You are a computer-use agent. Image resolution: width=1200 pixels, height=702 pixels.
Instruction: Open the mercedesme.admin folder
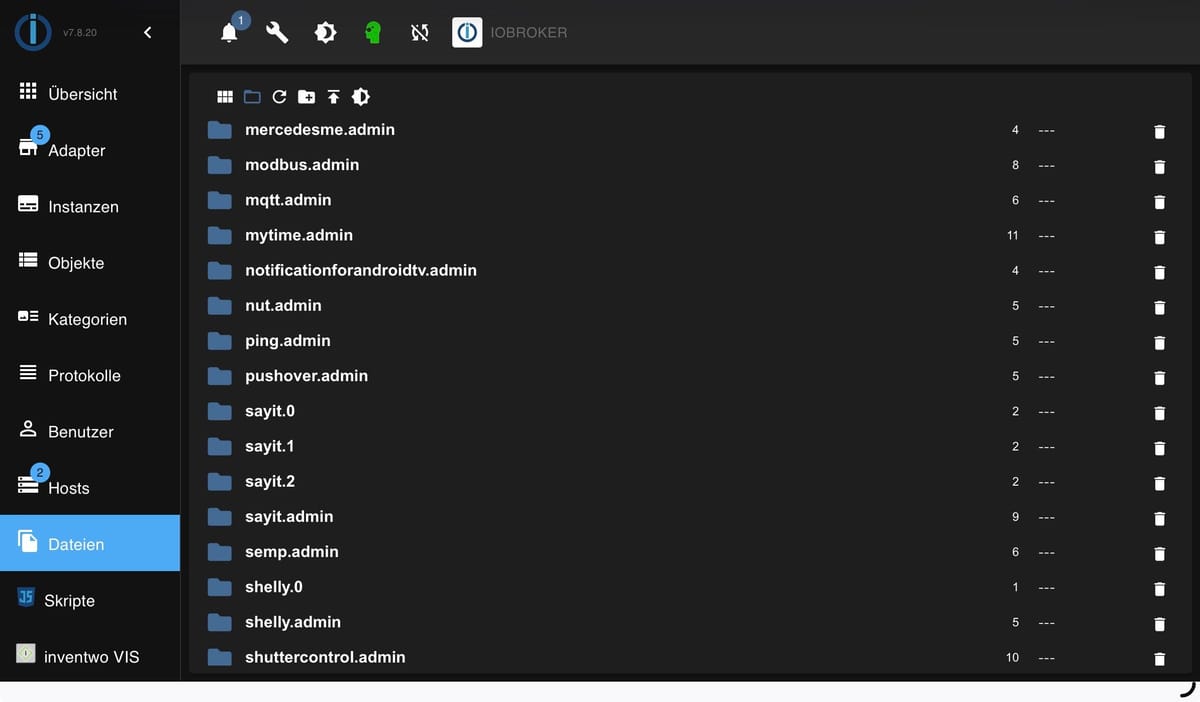point(320,130)
